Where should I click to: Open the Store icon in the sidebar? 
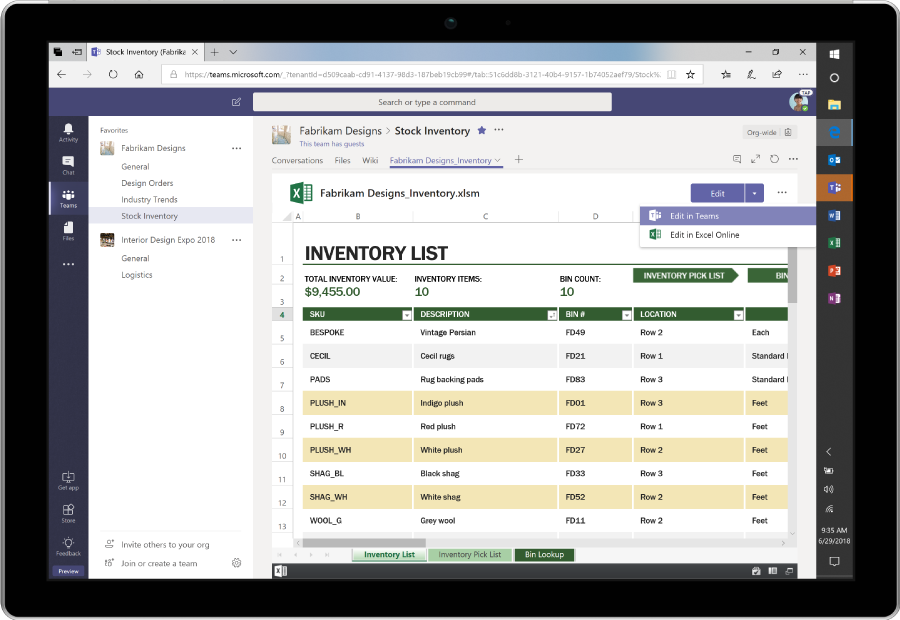tap(68, 512)
